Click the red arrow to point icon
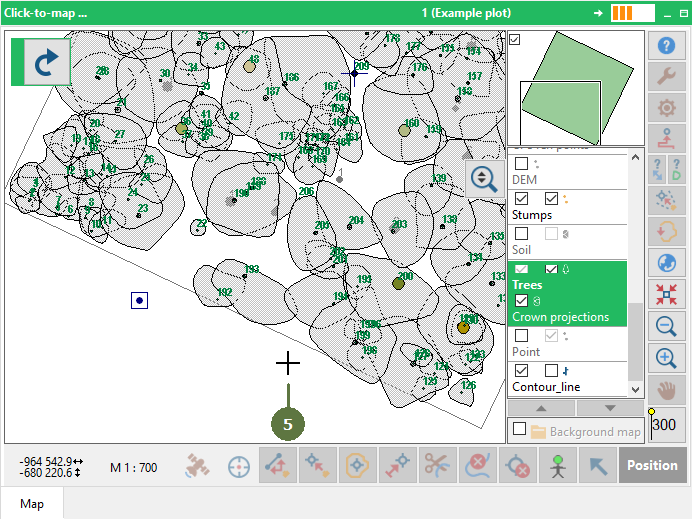692x519 pixels. 398,465
